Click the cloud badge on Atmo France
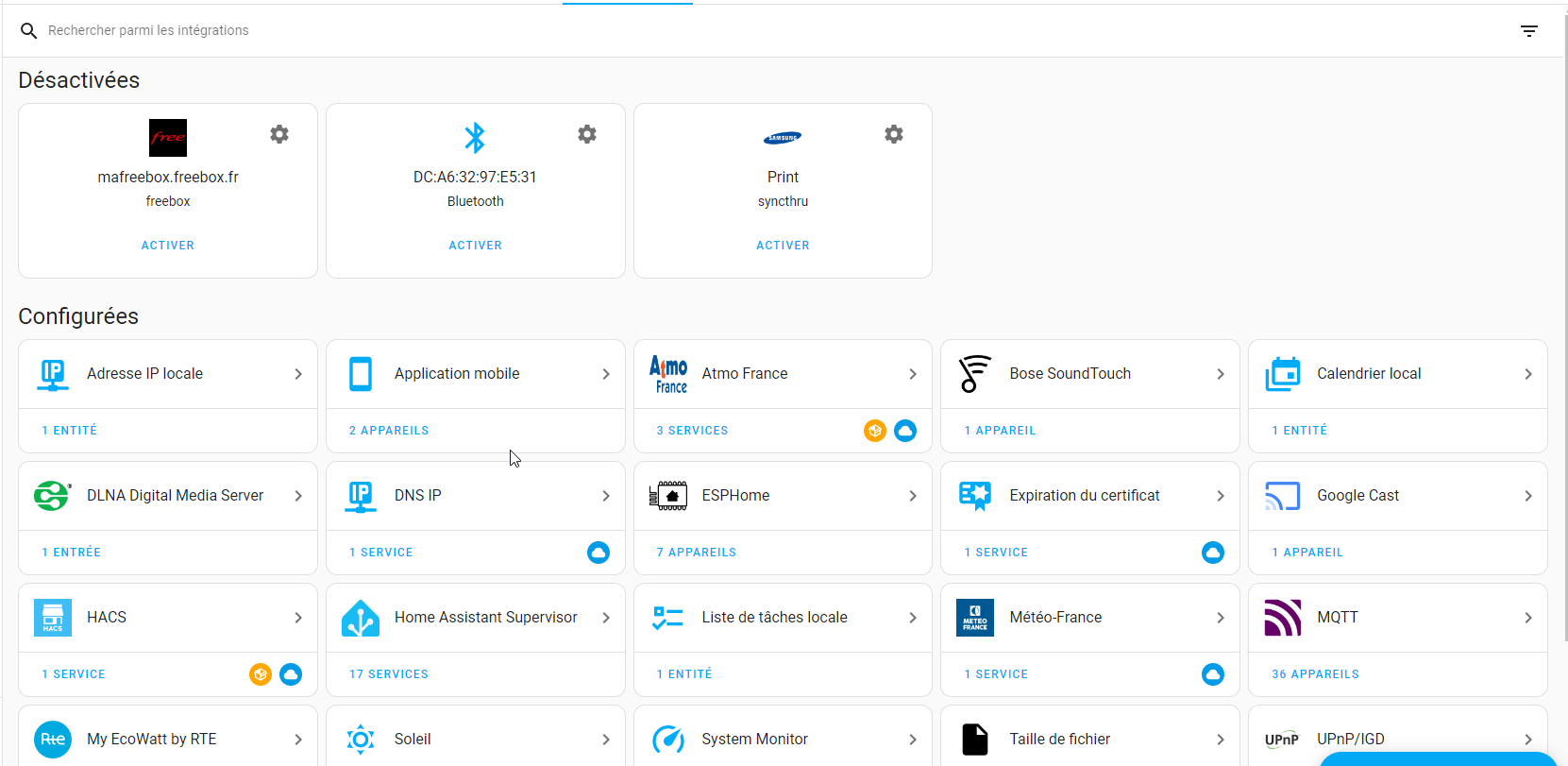This screenshot has width=1568, height=766. coord(905,431)
